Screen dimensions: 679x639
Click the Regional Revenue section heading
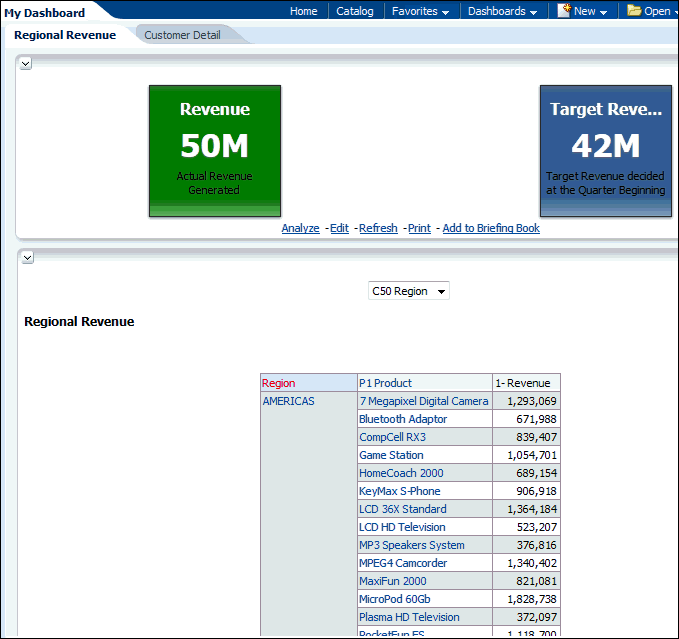click(x=79, y=322)
